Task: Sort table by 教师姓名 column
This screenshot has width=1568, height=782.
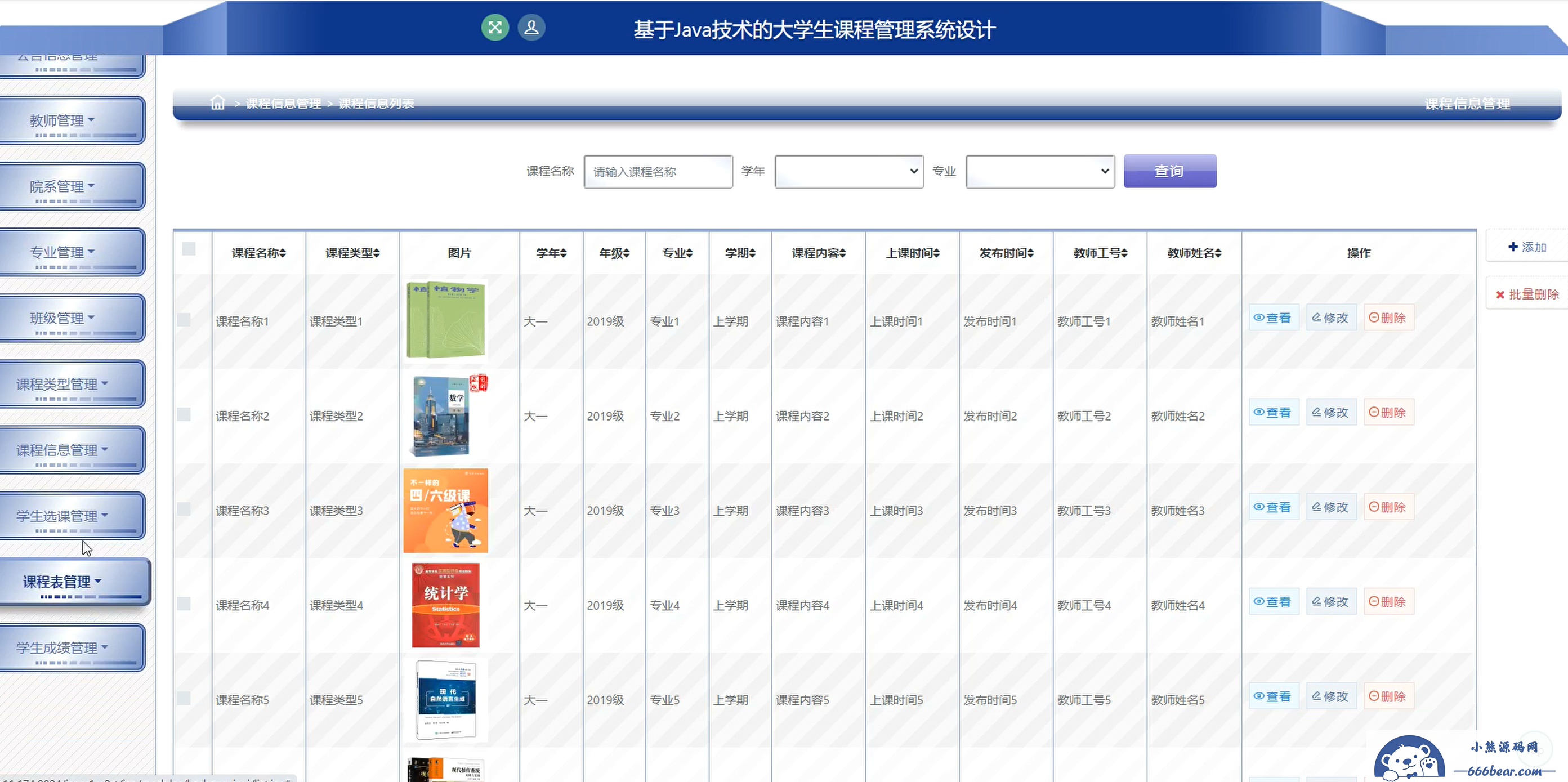Action: point(1194,253)
